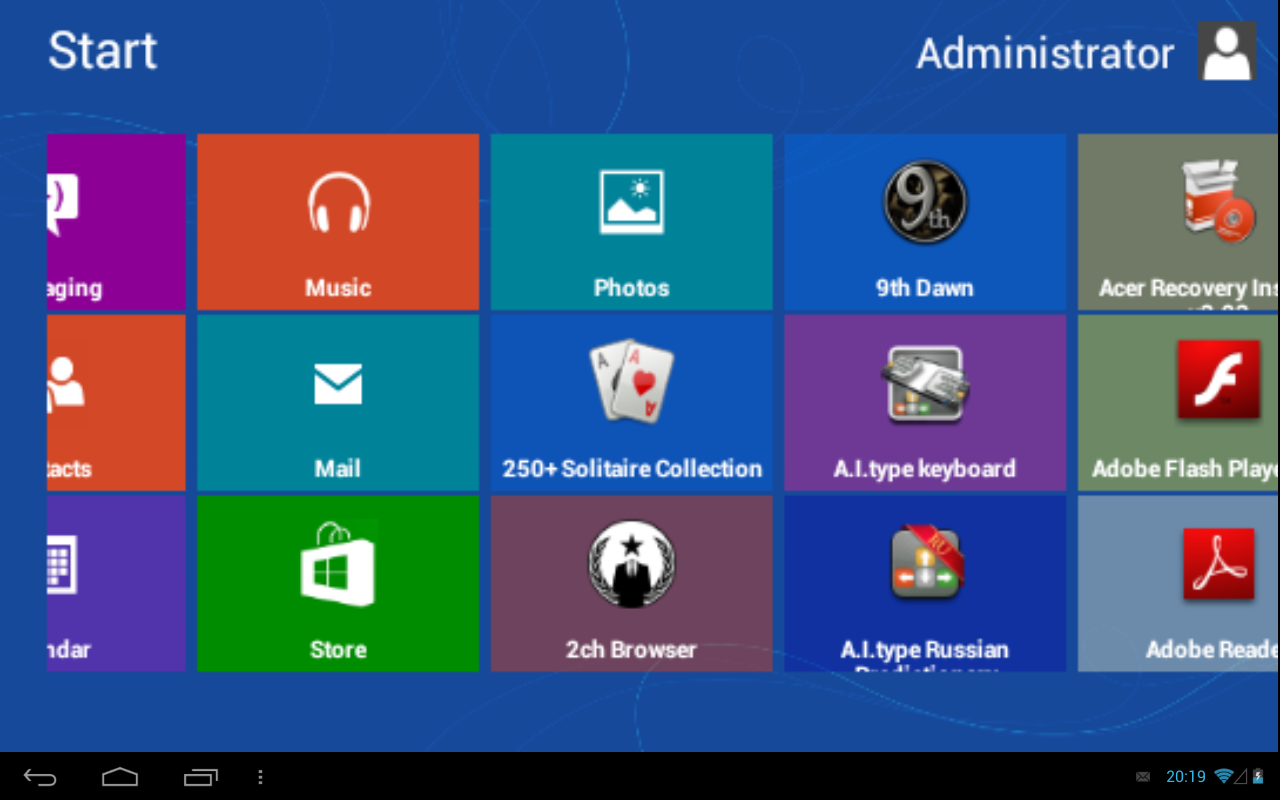
Task: Open A.I.type Russian tile
Action: (925, 584)
